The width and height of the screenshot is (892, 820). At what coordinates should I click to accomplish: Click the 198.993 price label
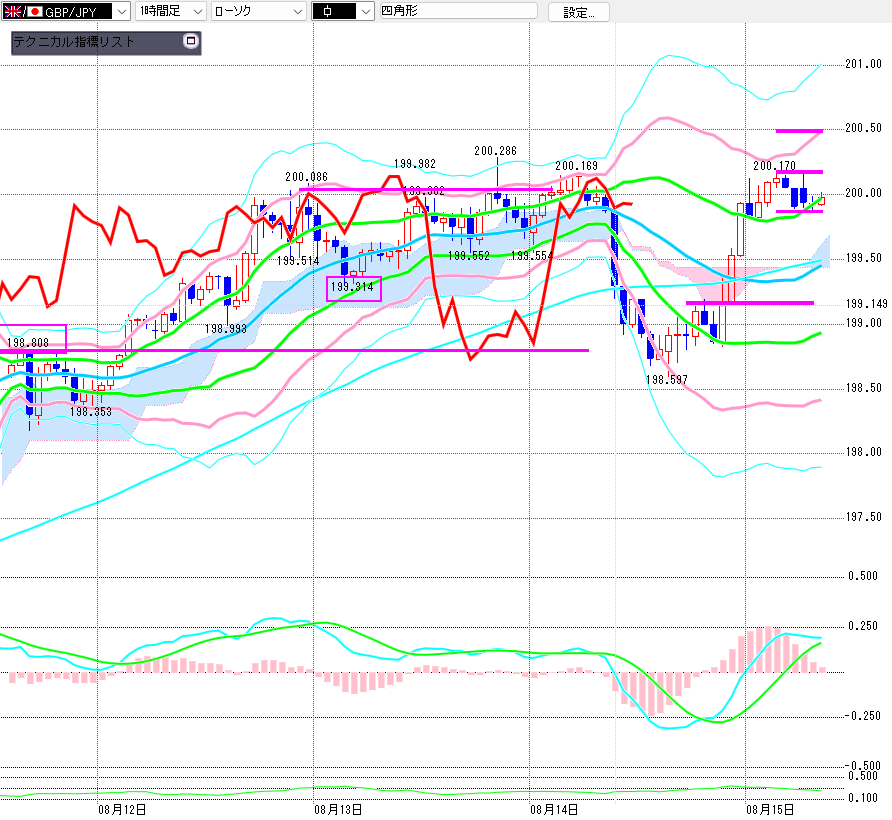tap(226, 329)
